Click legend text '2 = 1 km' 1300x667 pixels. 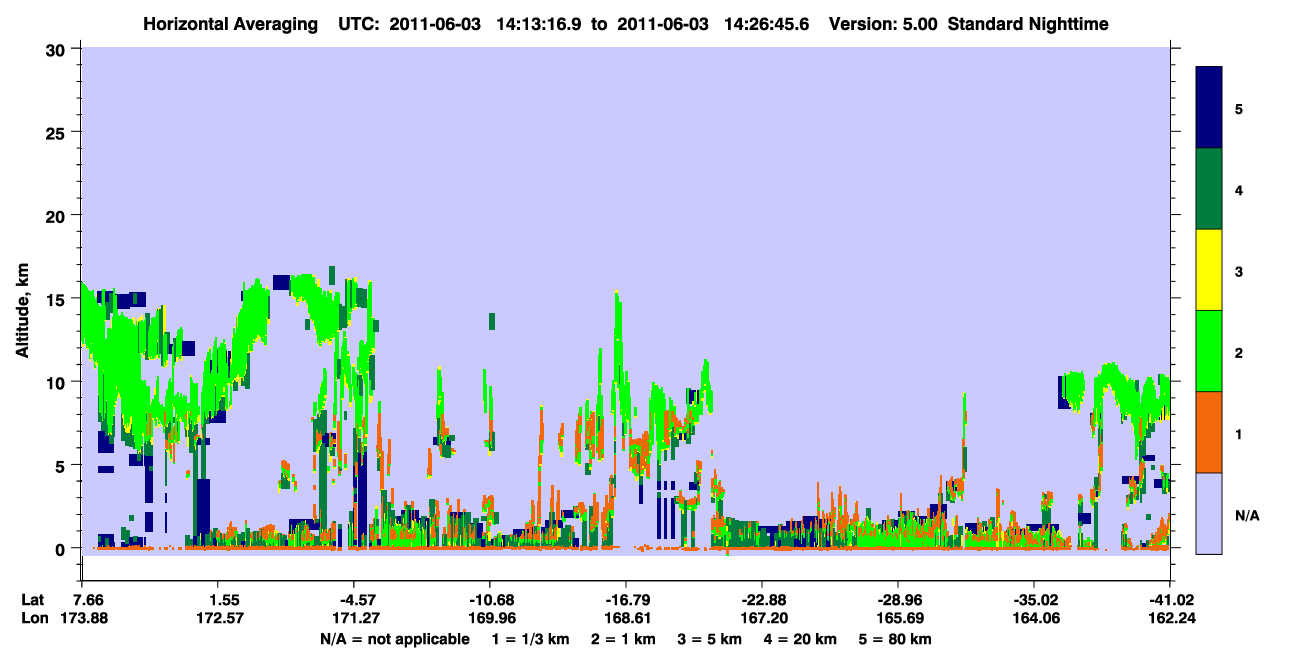click(x=623, y=639)
